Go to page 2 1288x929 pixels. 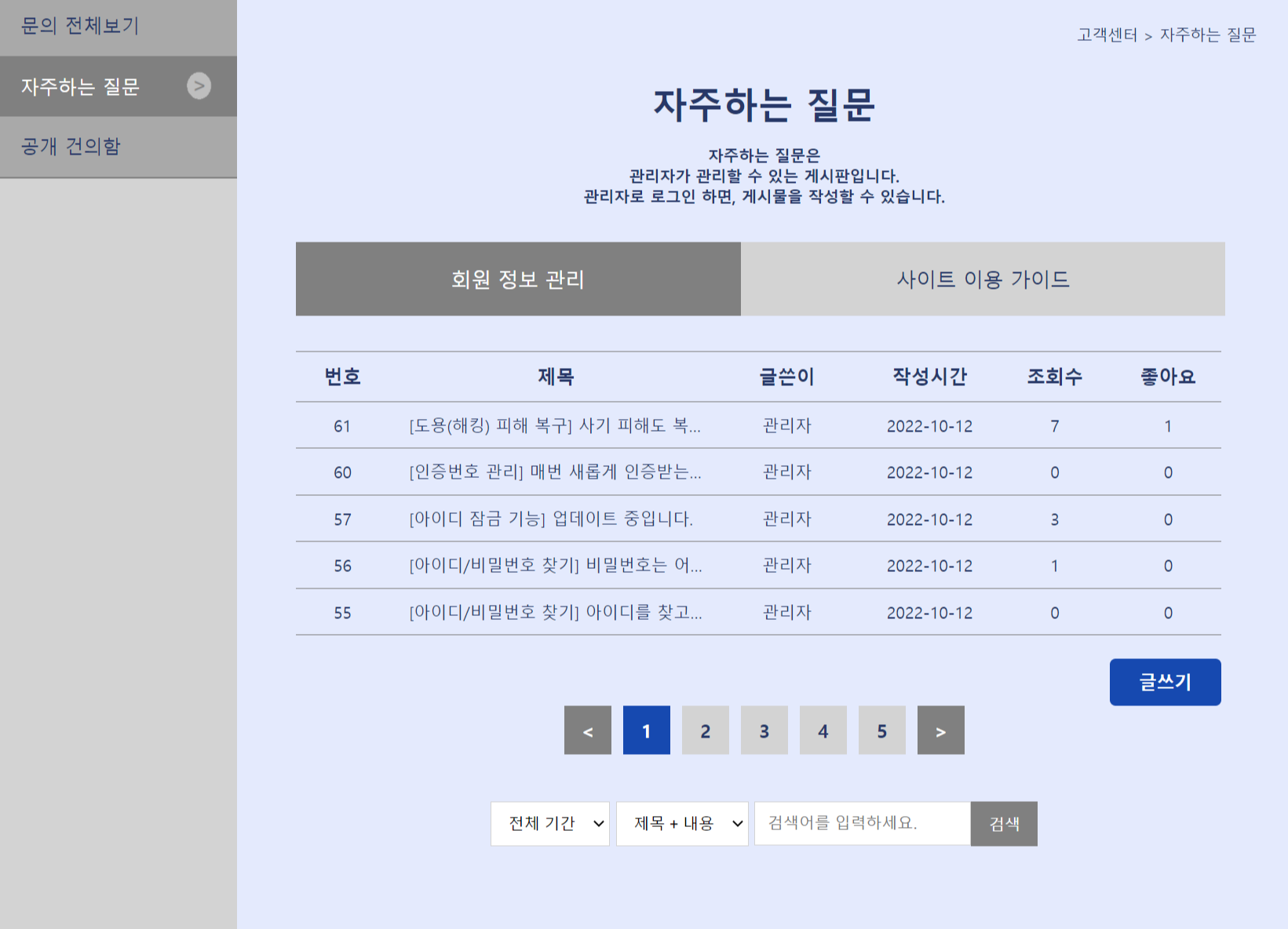click(706, 730)
